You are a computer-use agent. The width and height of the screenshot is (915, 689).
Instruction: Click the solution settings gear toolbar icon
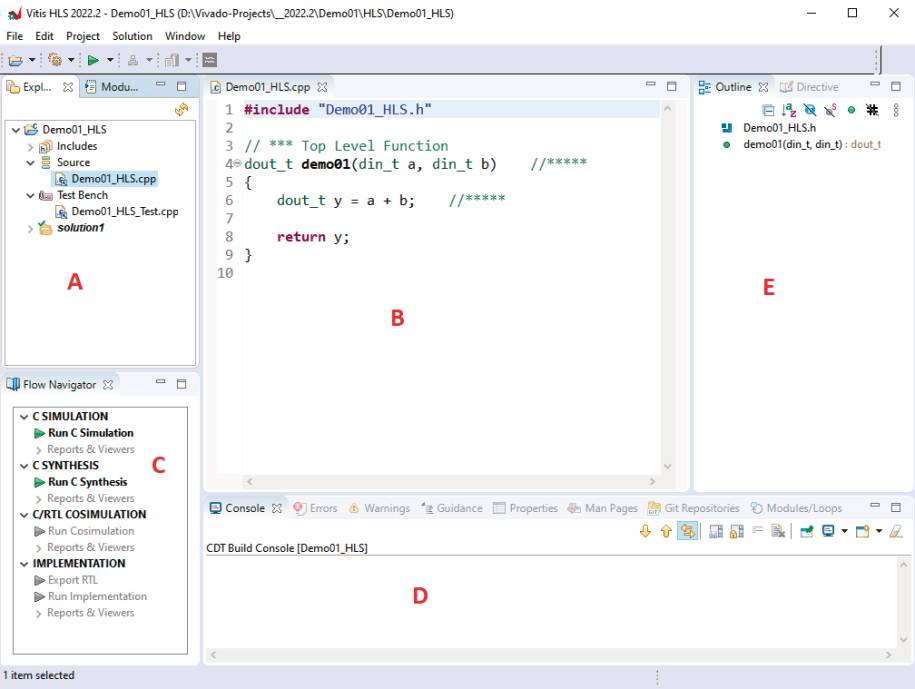(x=55, y=60)
